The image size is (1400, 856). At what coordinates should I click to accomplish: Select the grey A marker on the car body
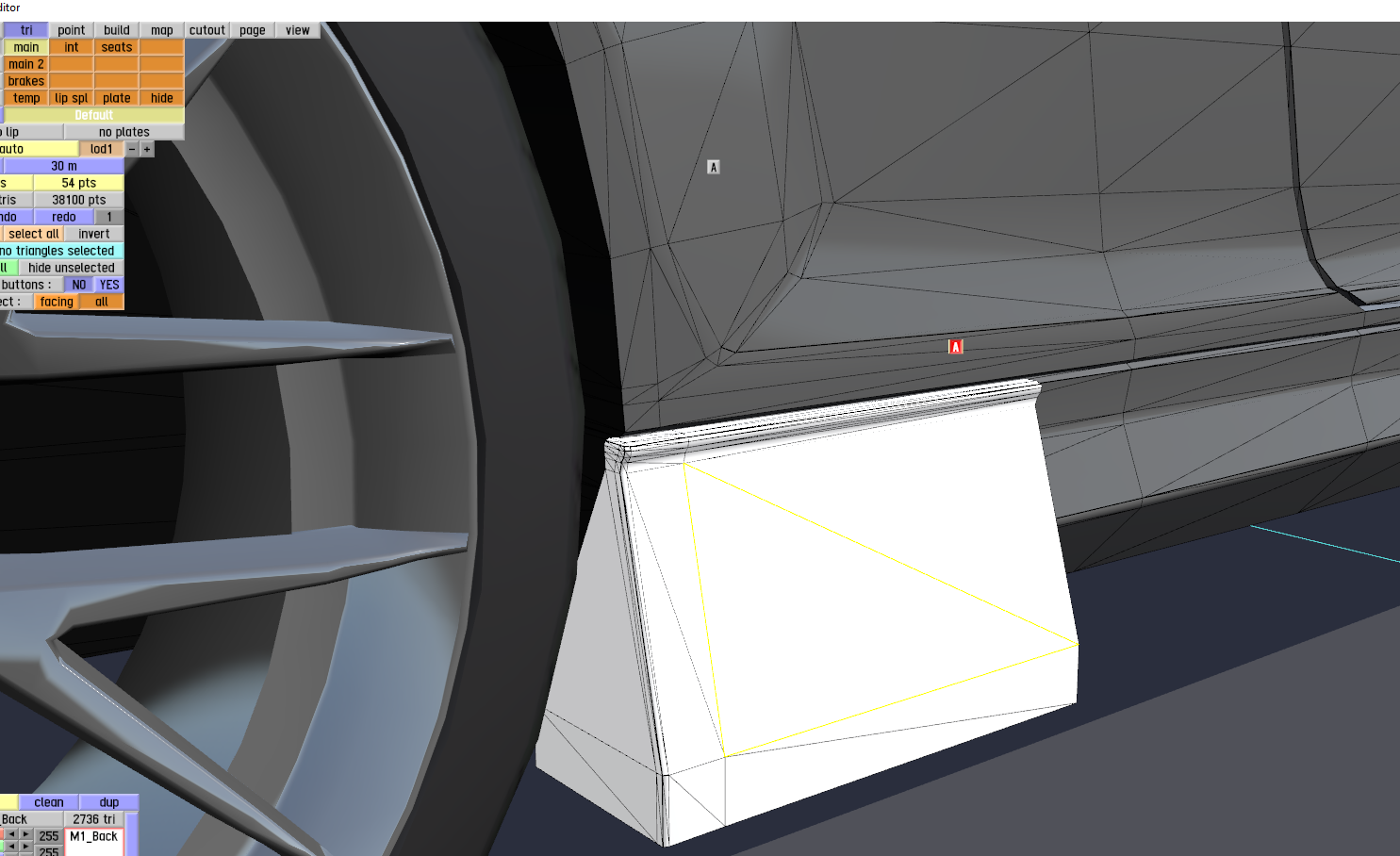click(714, 167)
